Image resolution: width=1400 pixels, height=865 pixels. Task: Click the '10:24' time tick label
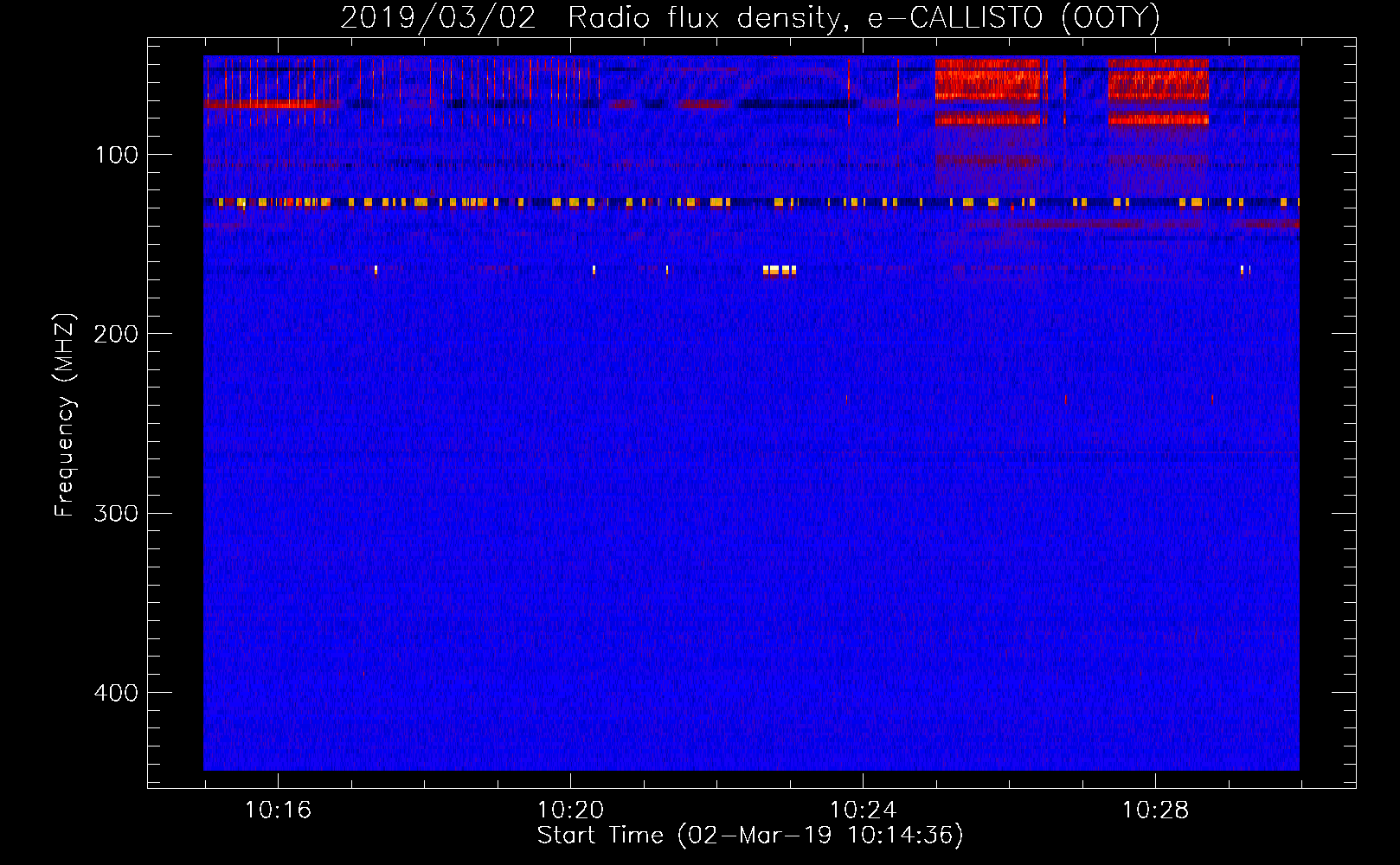point(863,811)
